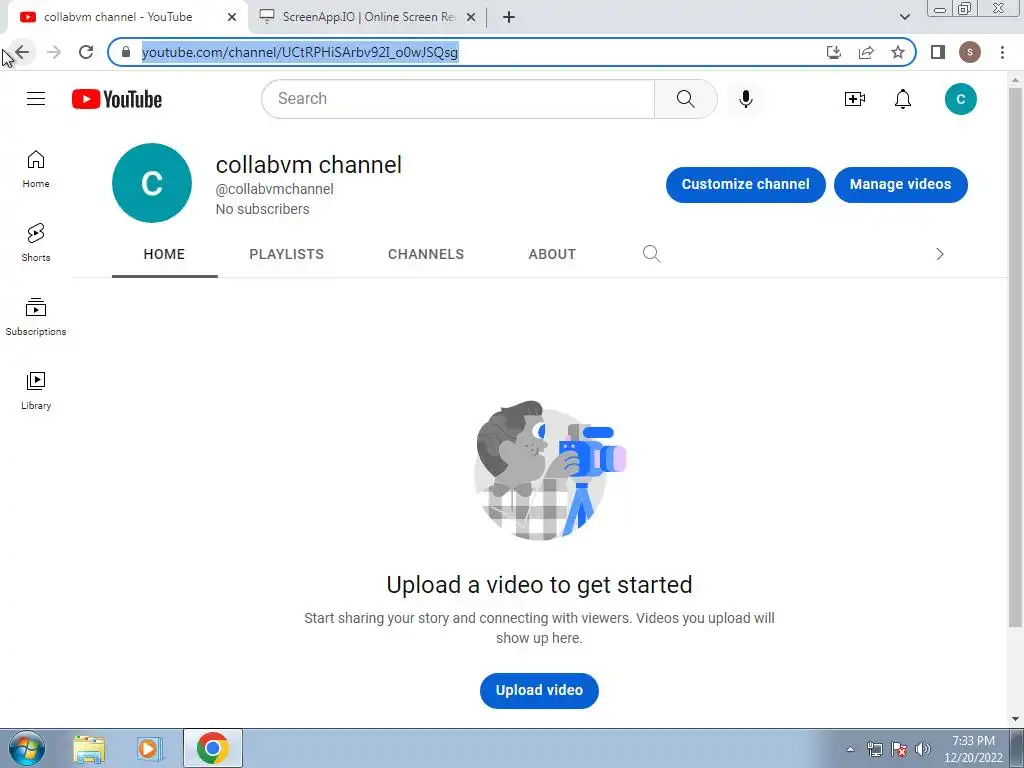1024x768 pixels.
Task: Open the Action Center flag icon
Action: [899, 749]
